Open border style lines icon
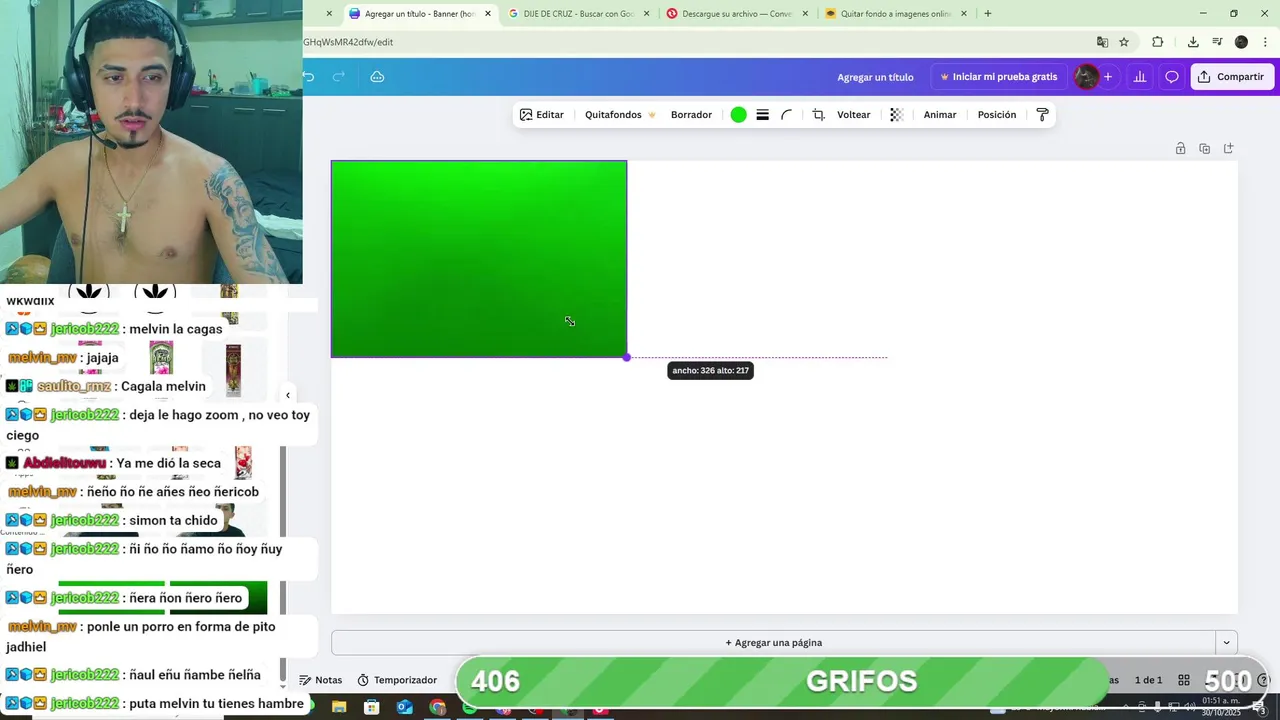1280x720 pixels. tap(762, 115)
